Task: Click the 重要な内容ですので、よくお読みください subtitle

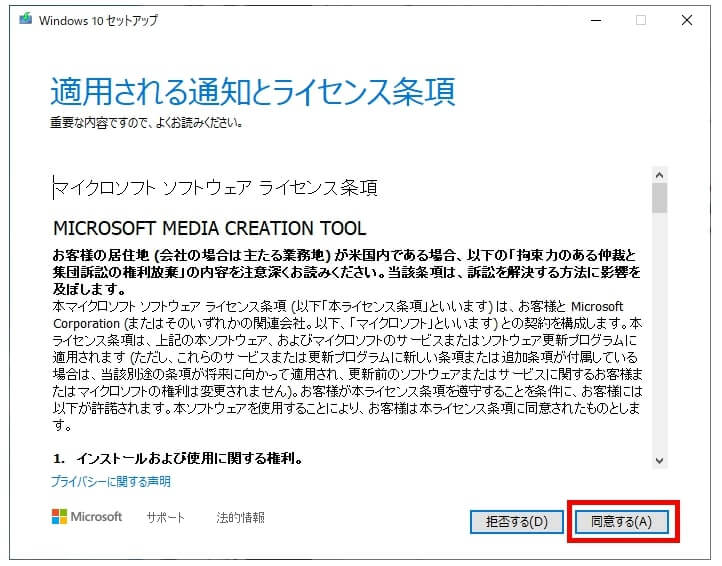Action: 146,123
